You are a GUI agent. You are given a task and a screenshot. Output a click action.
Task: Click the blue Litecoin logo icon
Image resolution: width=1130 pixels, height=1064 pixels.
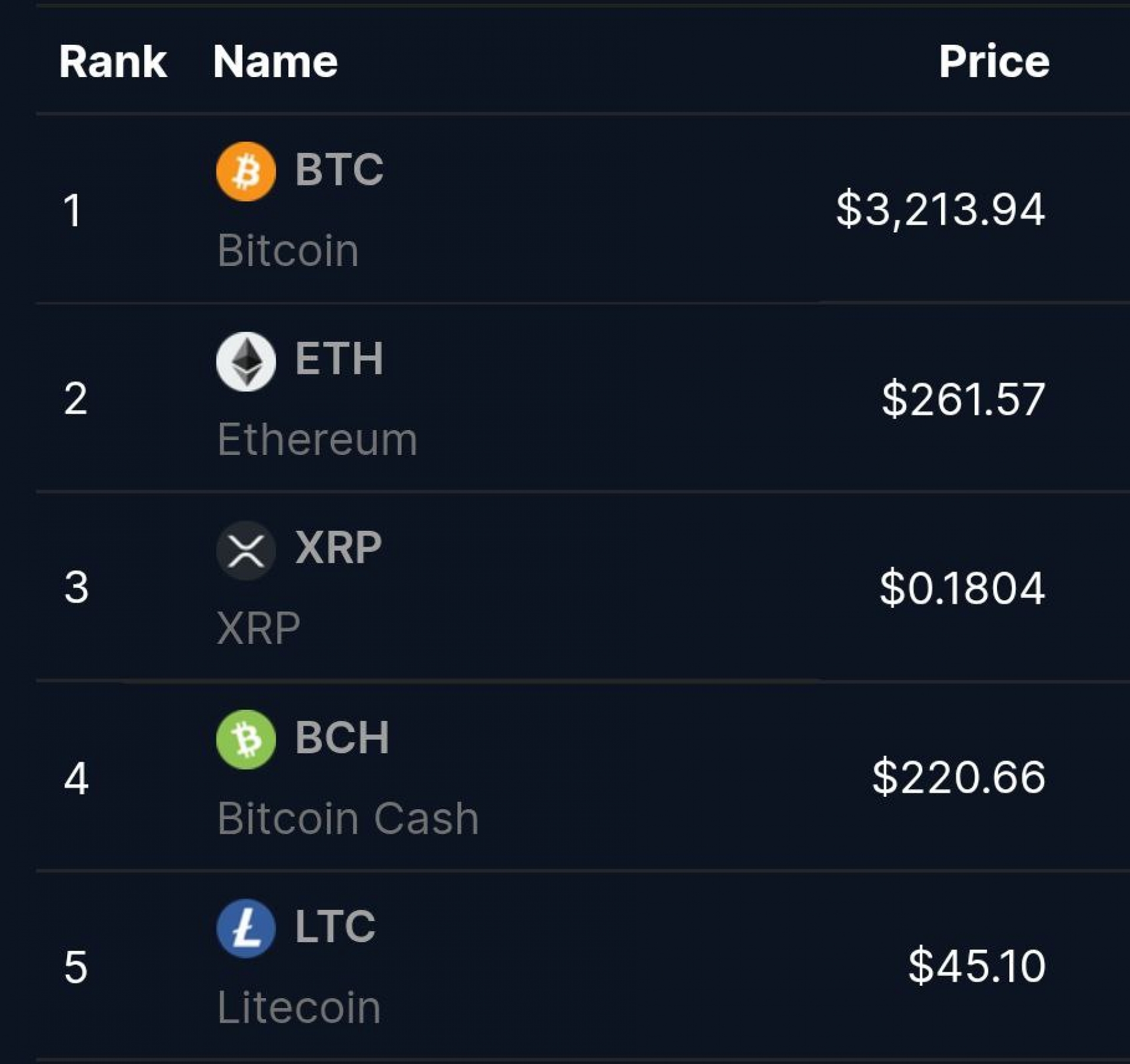coord(246,928)
